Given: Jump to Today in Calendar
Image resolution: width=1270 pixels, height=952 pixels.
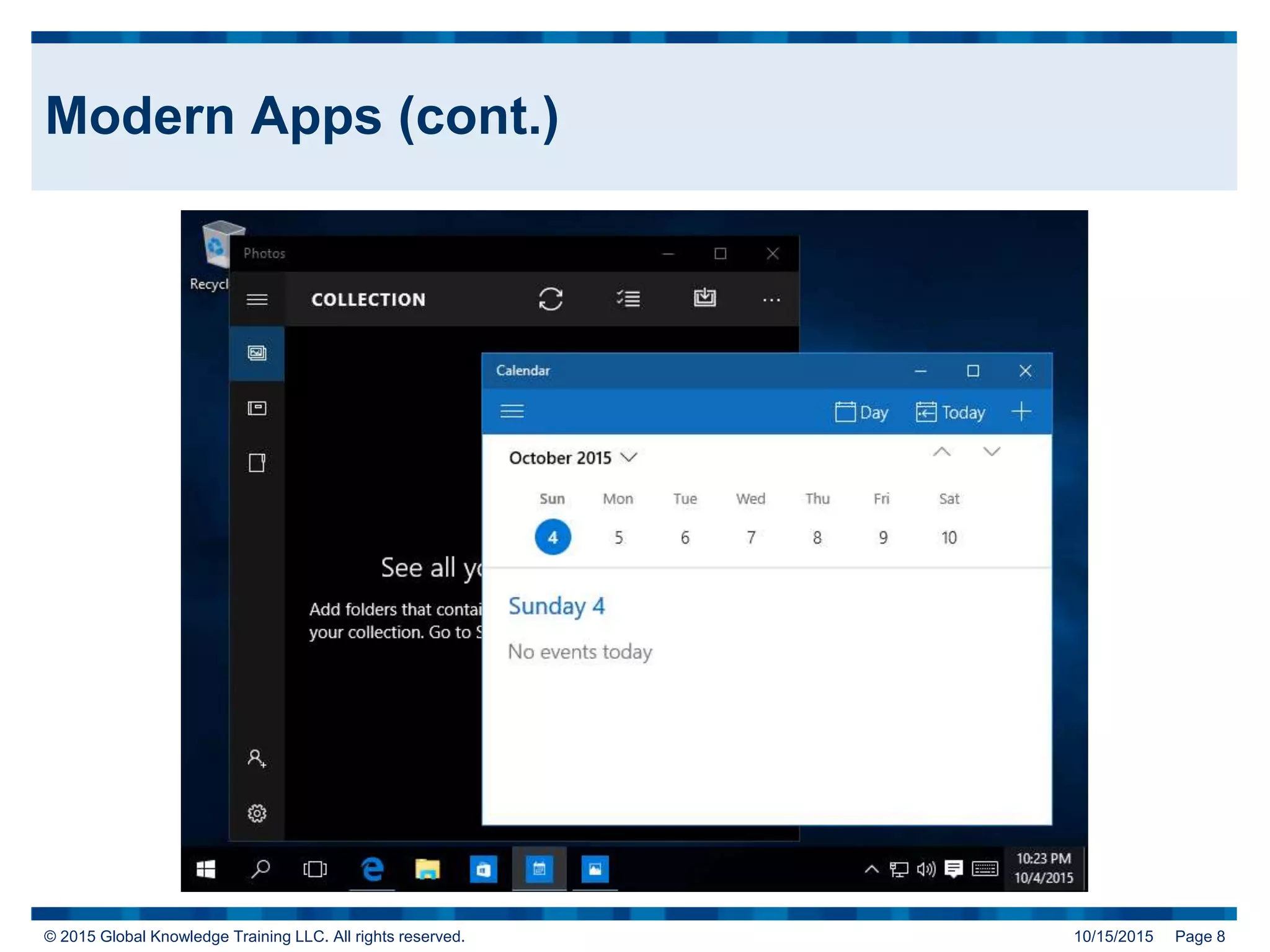Looking at the screenshot, I should [950, 412].
